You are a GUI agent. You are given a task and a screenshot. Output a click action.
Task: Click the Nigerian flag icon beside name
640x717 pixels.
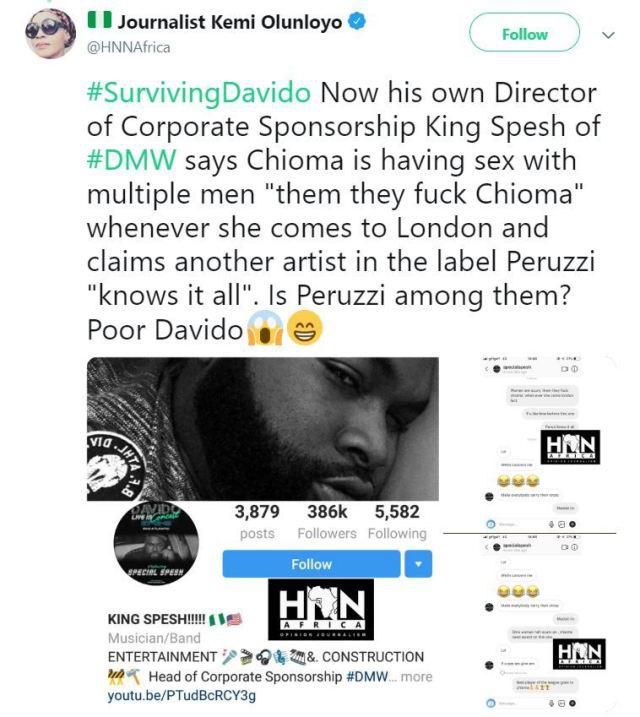coord(99,20)
